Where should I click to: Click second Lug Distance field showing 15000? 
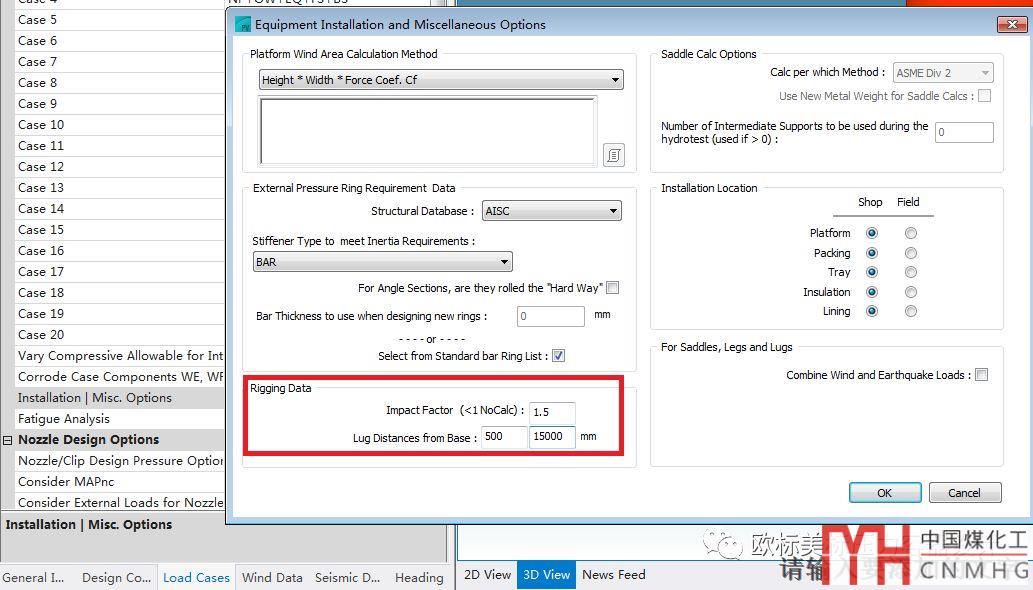[x=552, y=437]
